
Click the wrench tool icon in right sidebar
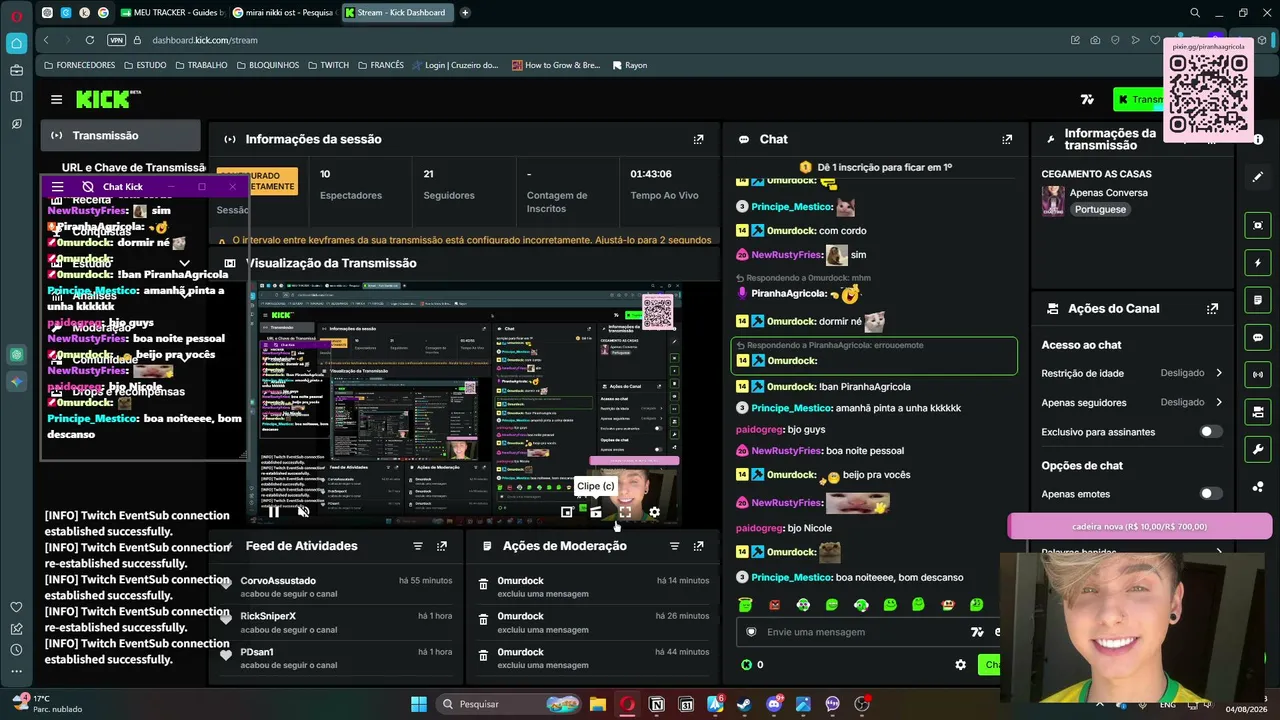coord(1258,449)
